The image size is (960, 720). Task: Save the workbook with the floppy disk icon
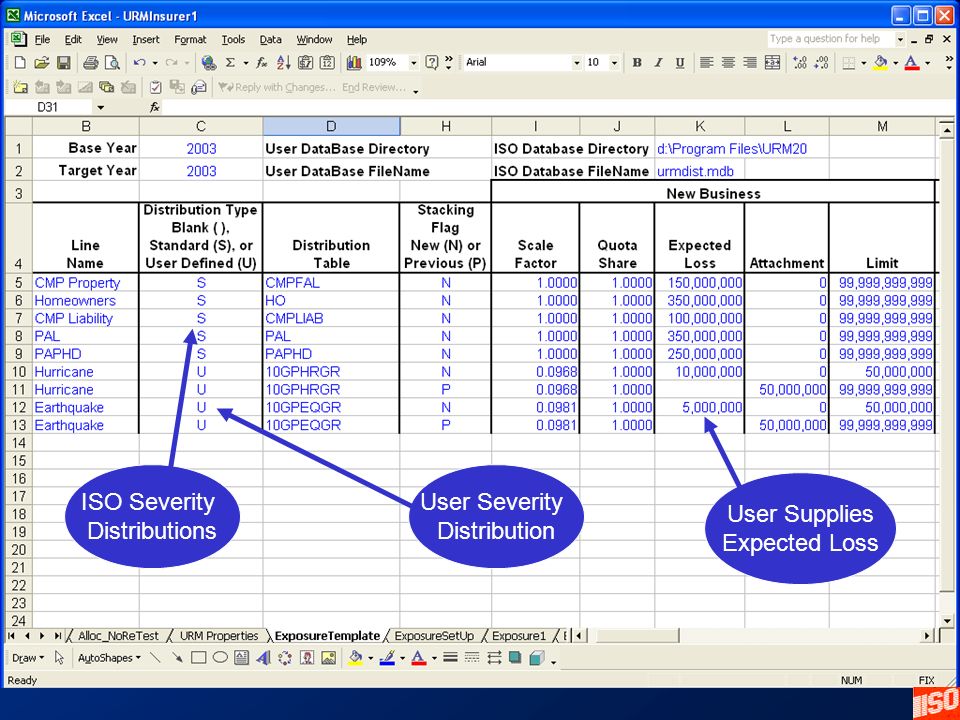click(x=63, y=62)
